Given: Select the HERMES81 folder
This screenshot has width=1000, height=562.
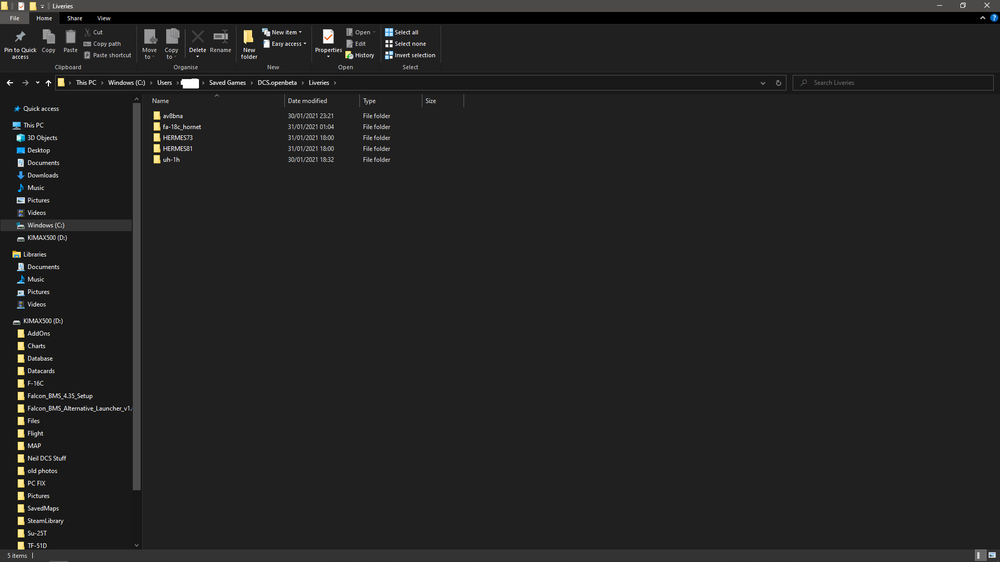Looking at the screenshot, I should pos(172,148).
